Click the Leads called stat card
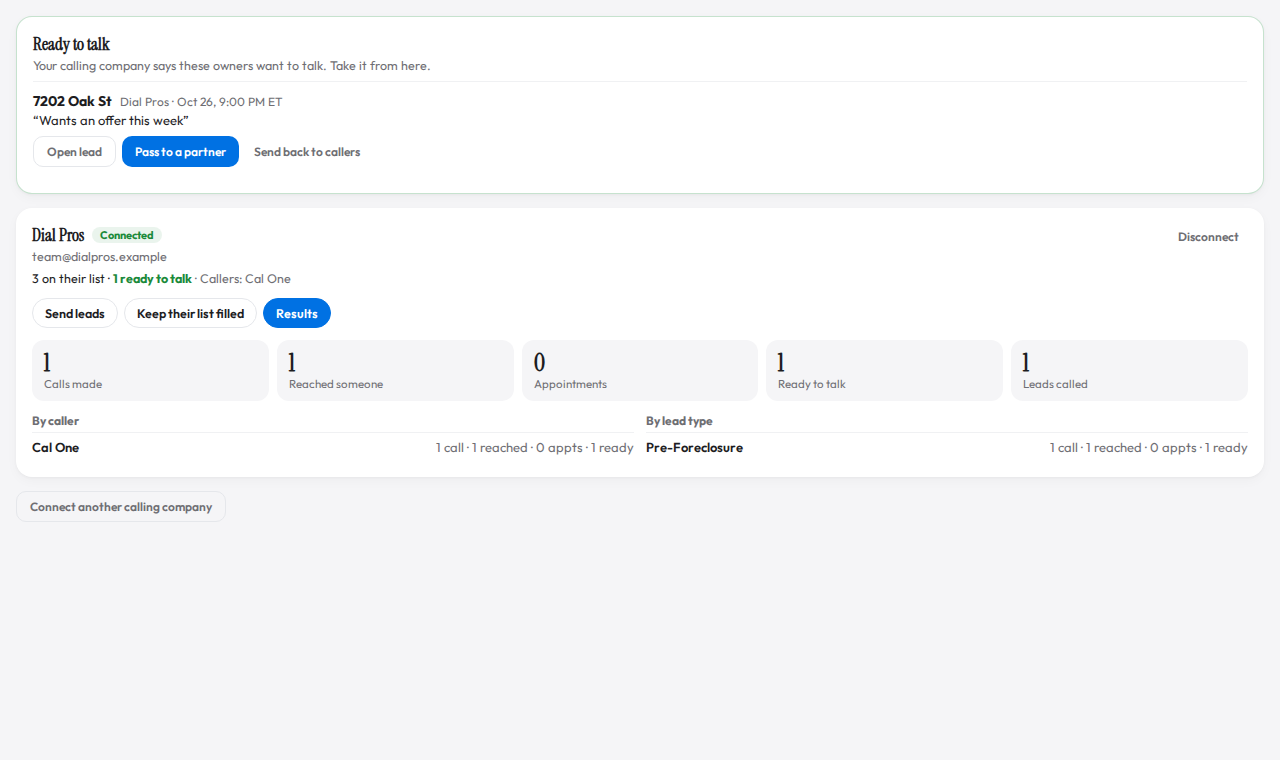The width and height of the screenshot is (1280, 760). 1129,371
